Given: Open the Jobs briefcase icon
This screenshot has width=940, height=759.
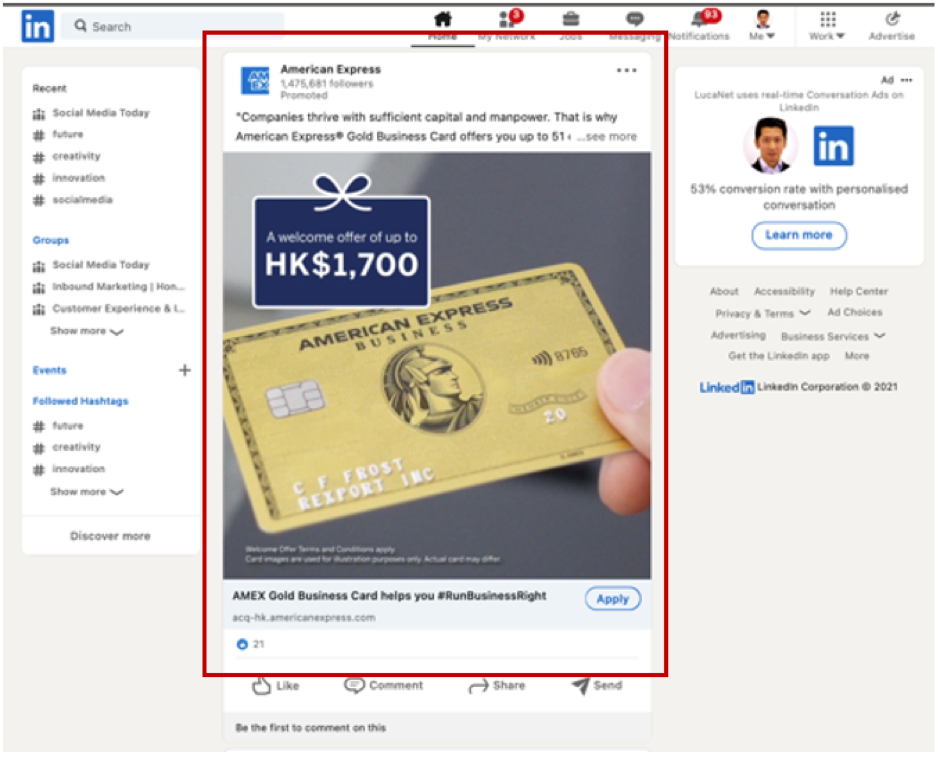Looking at the screenshot, I should point(570,20).
